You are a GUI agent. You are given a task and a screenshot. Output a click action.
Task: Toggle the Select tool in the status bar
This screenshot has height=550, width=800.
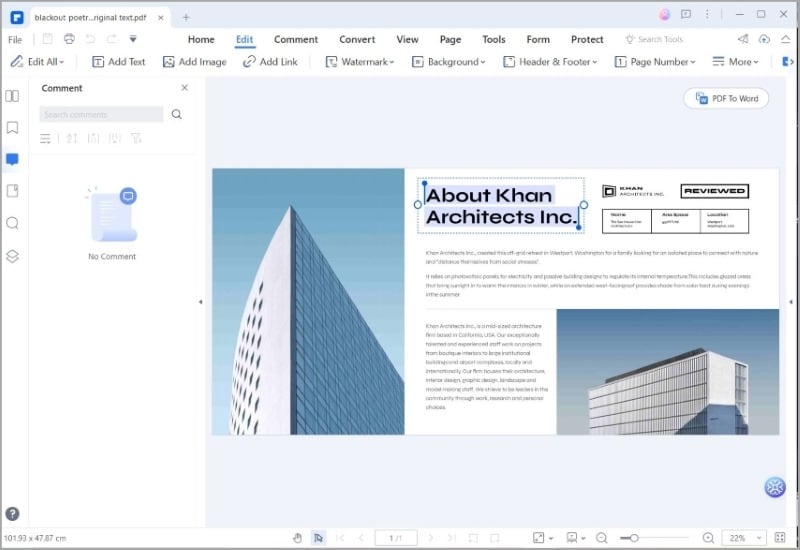(x=318, y=538)
